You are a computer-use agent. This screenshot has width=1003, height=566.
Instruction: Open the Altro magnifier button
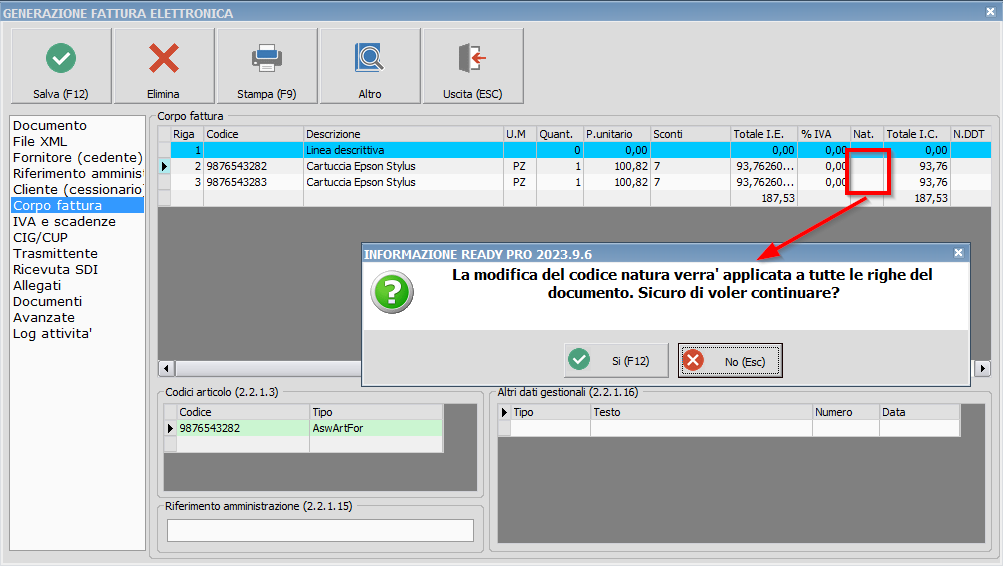(x=370, y=66)
